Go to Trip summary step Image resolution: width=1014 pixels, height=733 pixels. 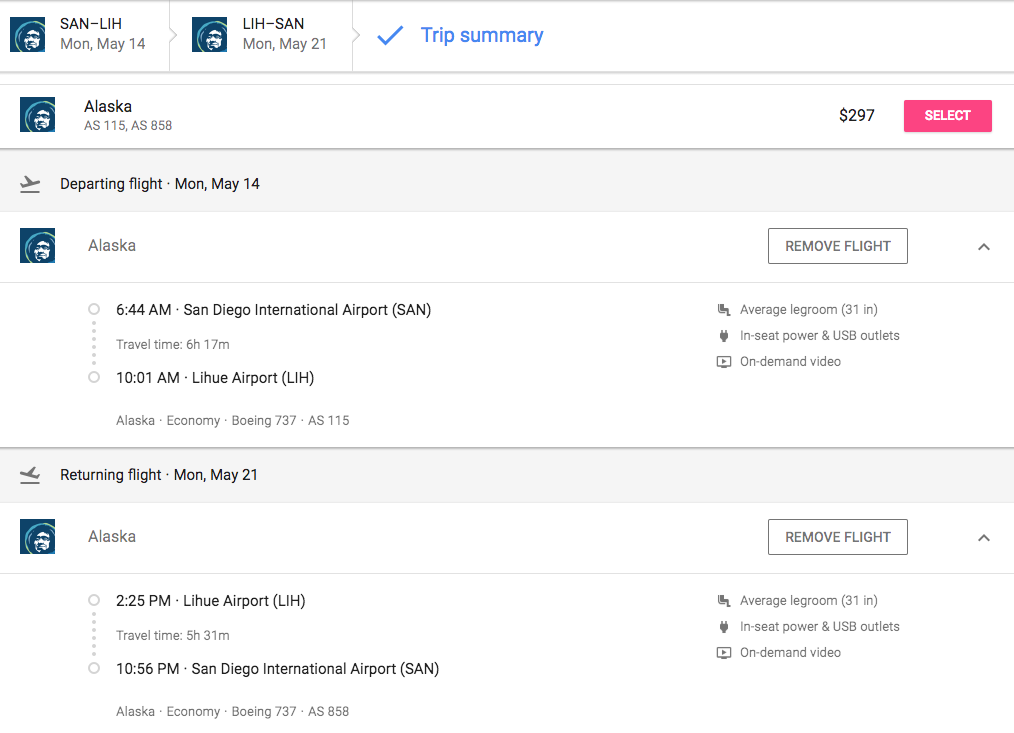pos(481,36)
